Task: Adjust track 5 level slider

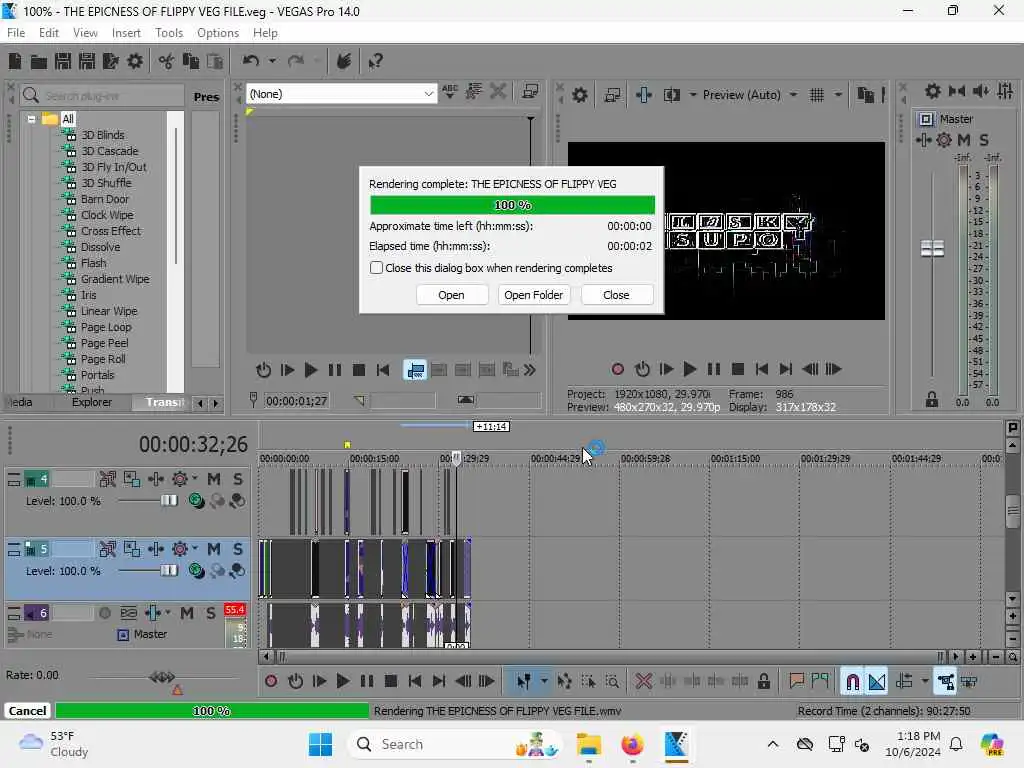Action: coord(168,570)
